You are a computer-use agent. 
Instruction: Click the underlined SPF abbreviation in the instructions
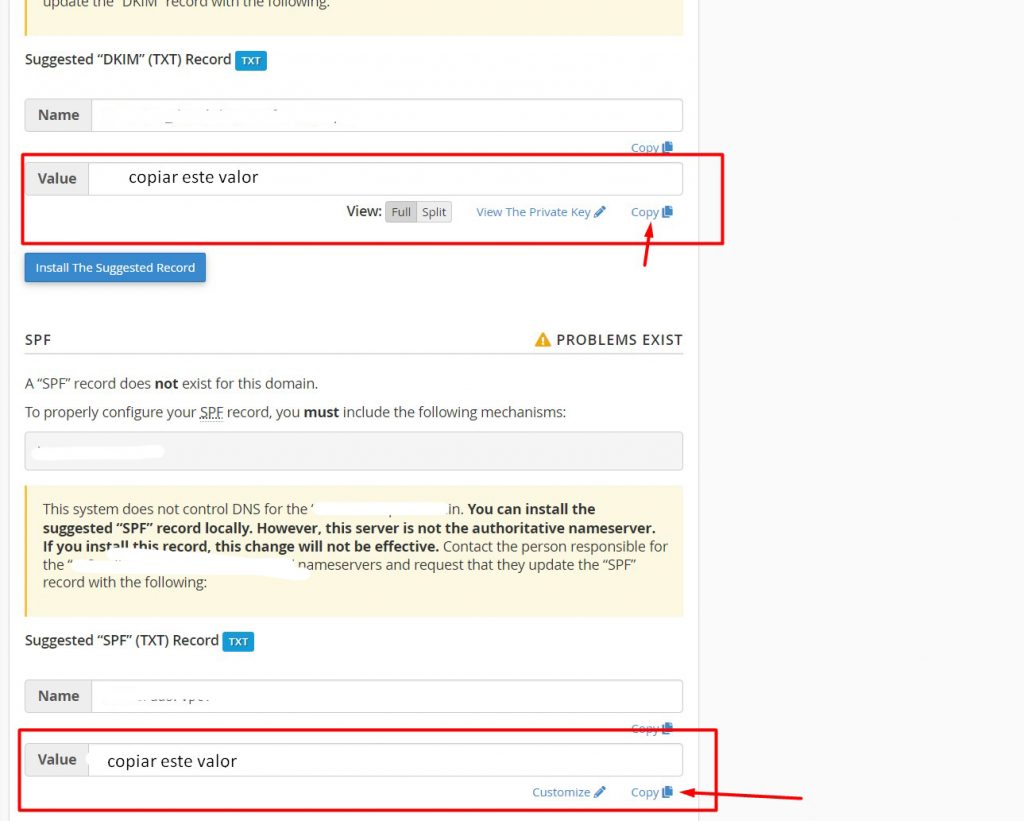(x=211, y=412)
